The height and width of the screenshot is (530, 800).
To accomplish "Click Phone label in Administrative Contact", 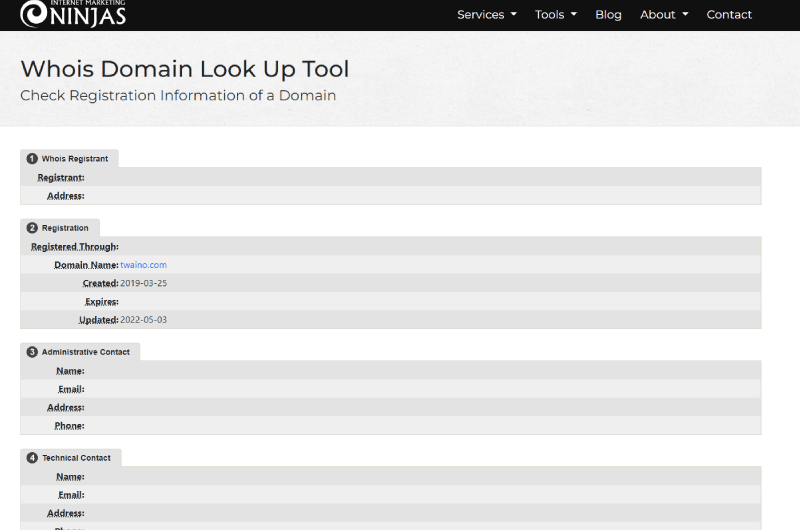I will point(69,426).
